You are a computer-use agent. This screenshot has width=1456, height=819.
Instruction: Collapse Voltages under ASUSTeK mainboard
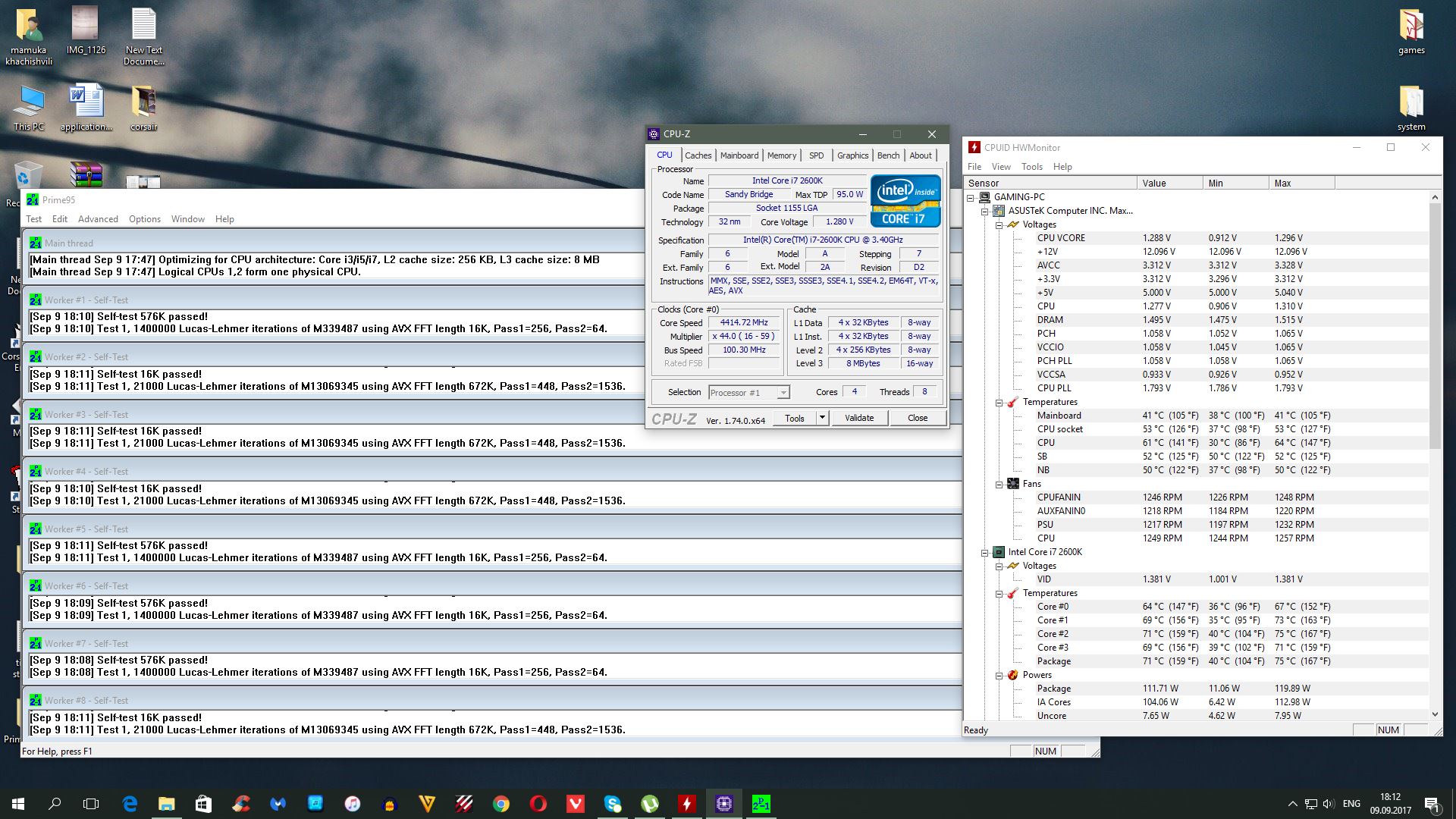999,224
